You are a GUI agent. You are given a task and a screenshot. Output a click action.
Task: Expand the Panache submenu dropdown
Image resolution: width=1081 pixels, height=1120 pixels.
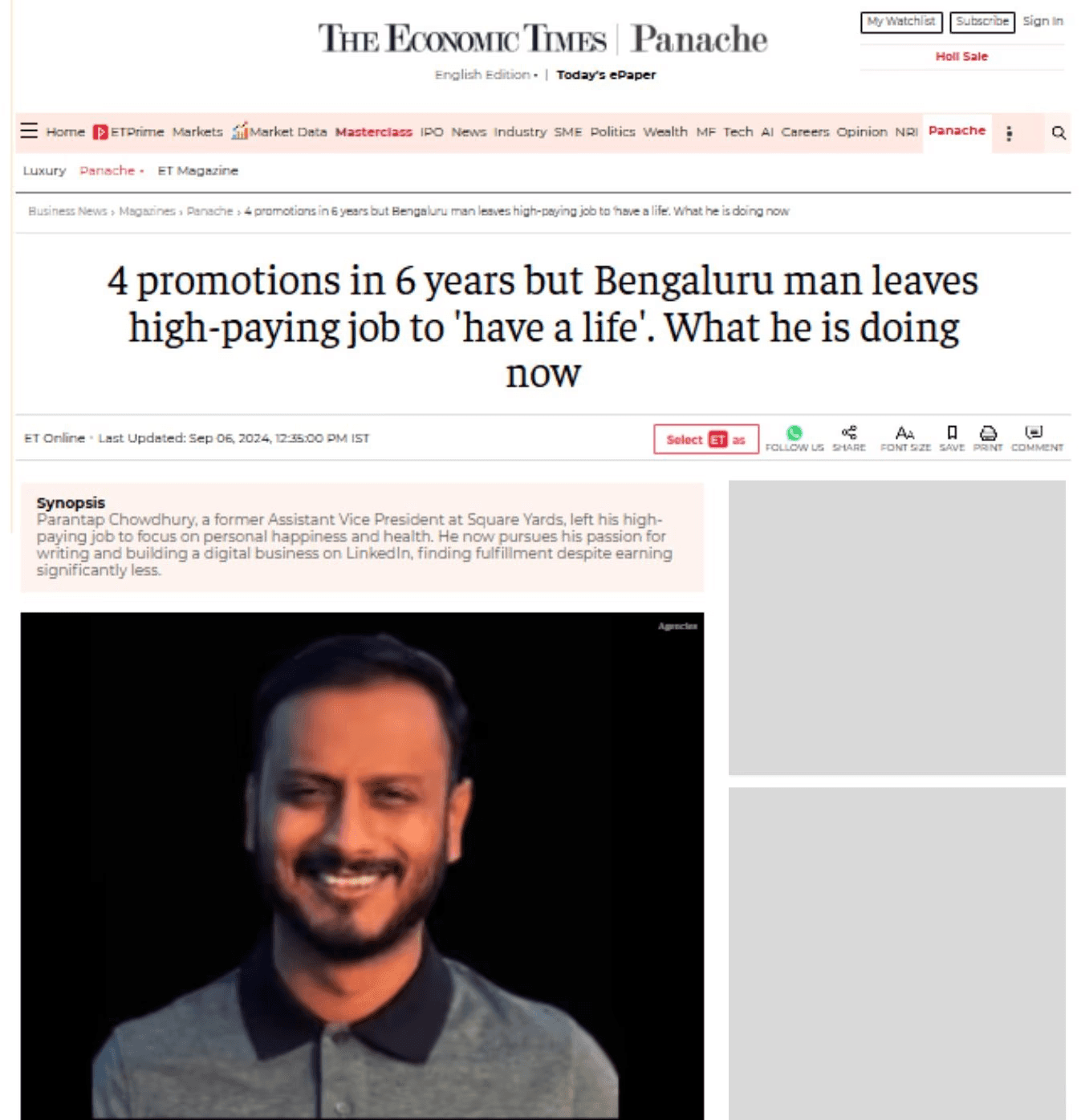[x=112, y=170]
